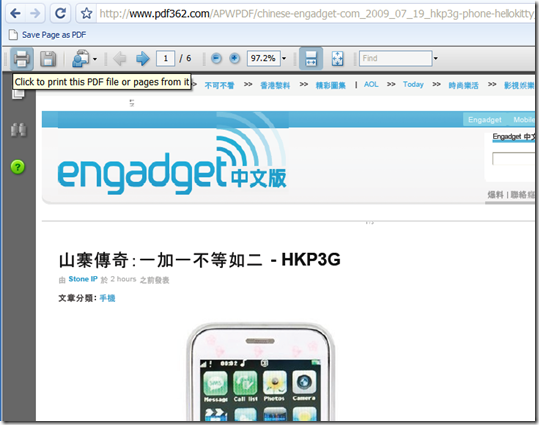Open the zoom level dropdown arrow
Viewport: 539px width, 425px height.
pyautogui.click(x=284, y=58)
